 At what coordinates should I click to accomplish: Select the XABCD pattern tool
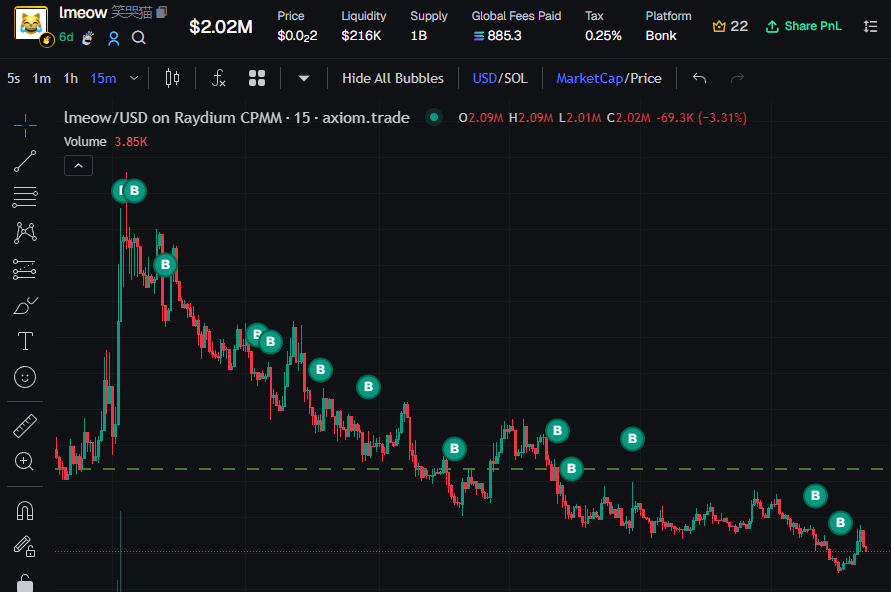(25, 232)
